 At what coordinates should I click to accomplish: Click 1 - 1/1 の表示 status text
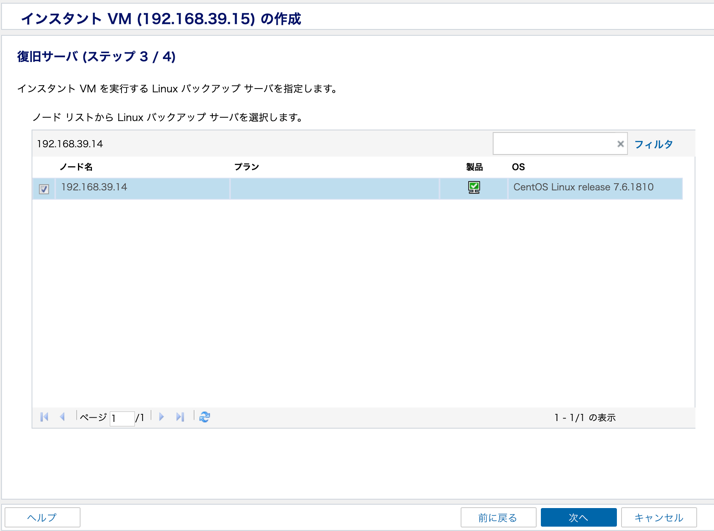coord(585,417)
